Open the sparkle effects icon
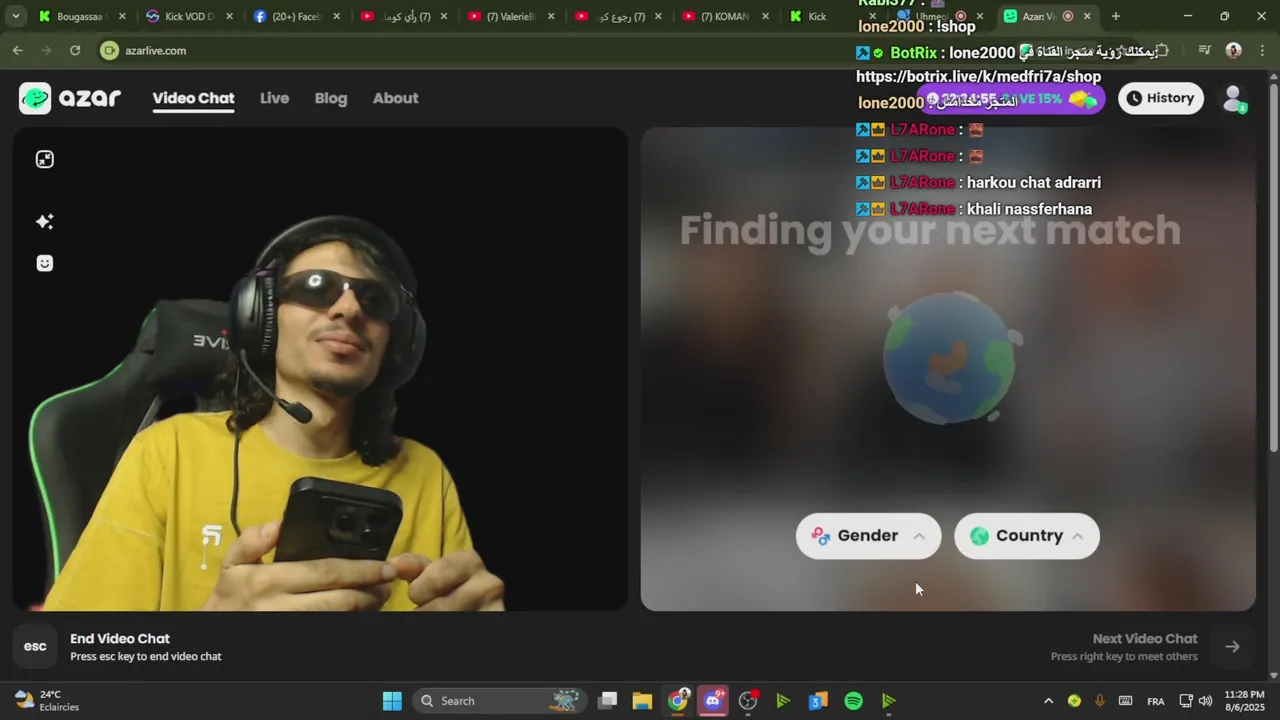This screenshot has height=720, width=1280. [x=44, y=222]
